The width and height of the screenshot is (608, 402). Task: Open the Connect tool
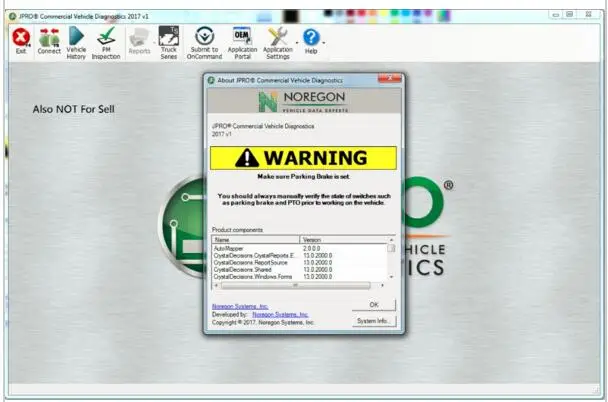(x=49, y=41)
